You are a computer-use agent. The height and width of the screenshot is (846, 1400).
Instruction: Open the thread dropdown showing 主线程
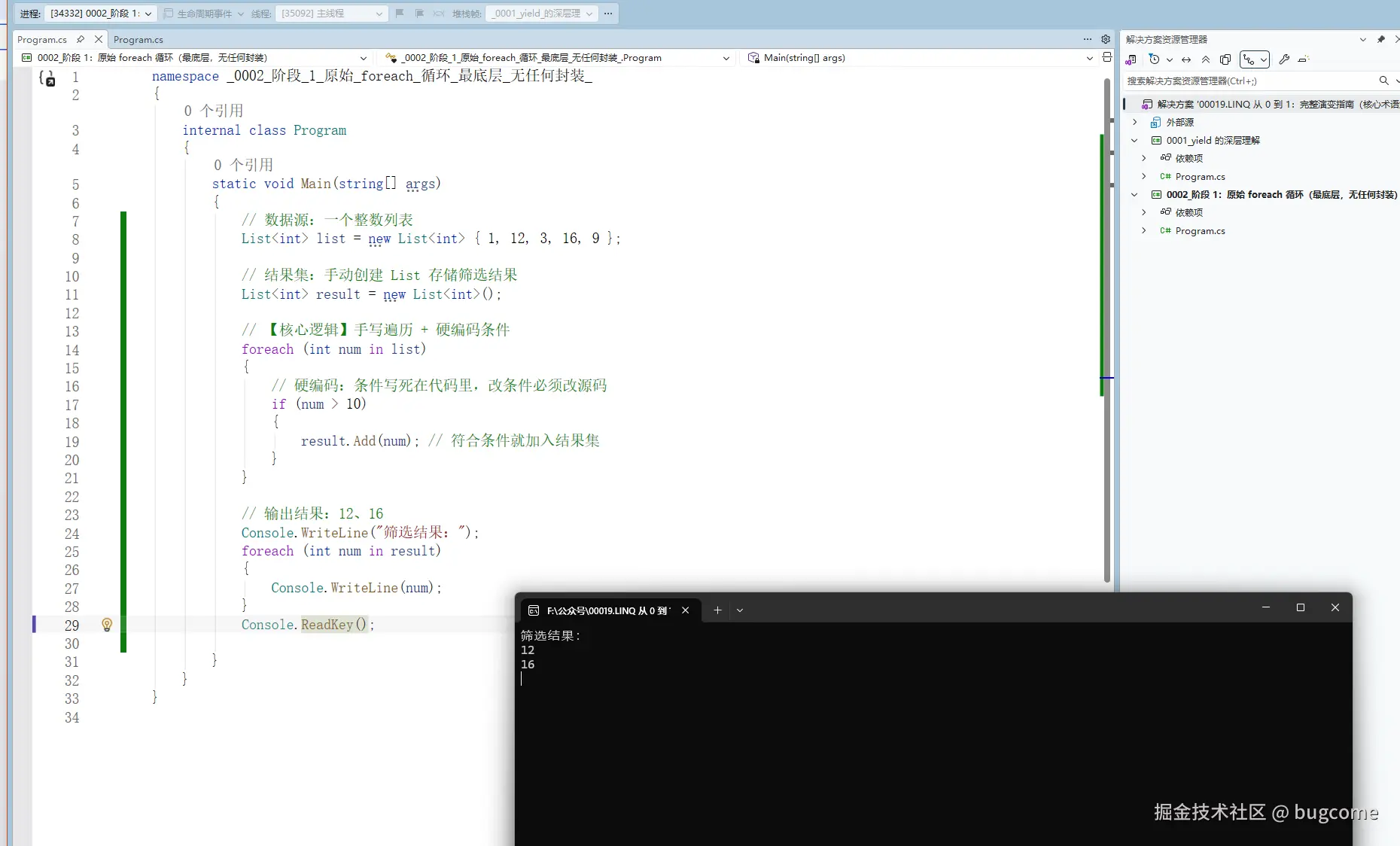pyautogui.click(x=331, y=14)
